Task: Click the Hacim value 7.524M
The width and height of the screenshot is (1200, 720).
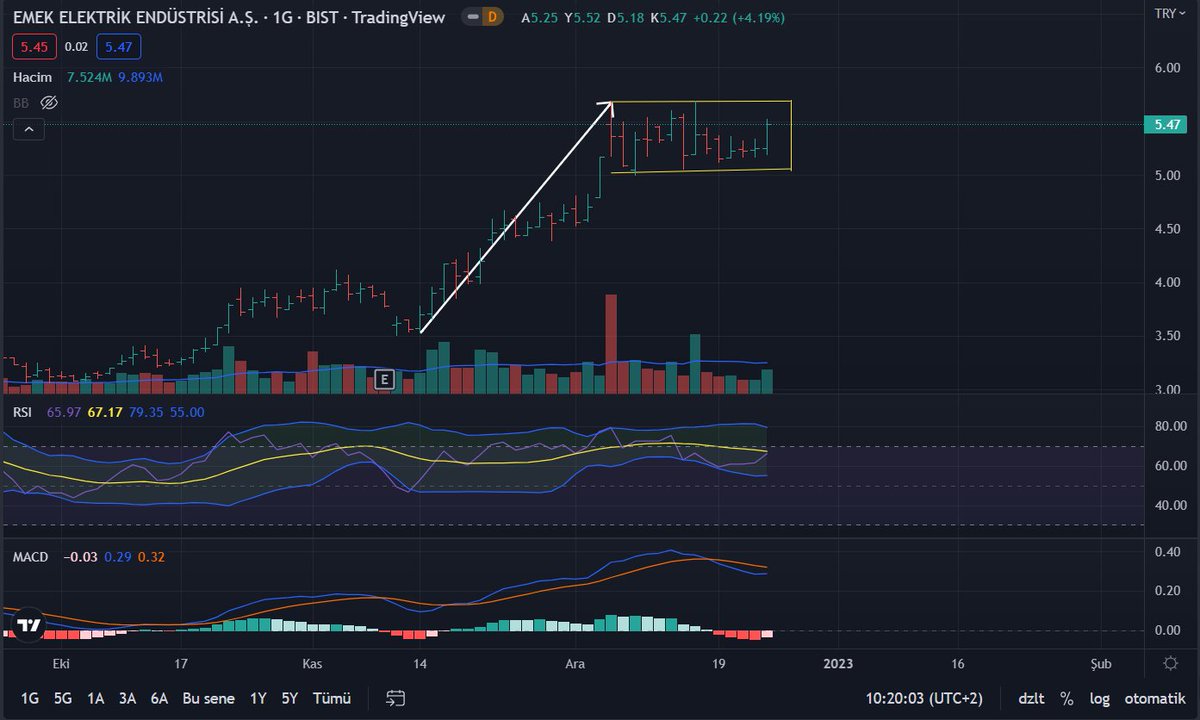Action: point(87,77)
